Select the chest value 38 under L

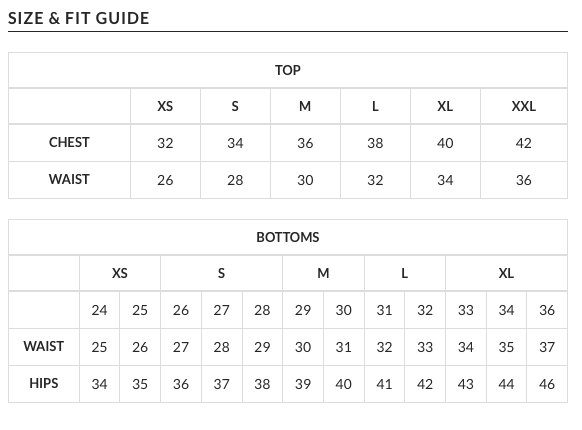click(x=375, y=143)
